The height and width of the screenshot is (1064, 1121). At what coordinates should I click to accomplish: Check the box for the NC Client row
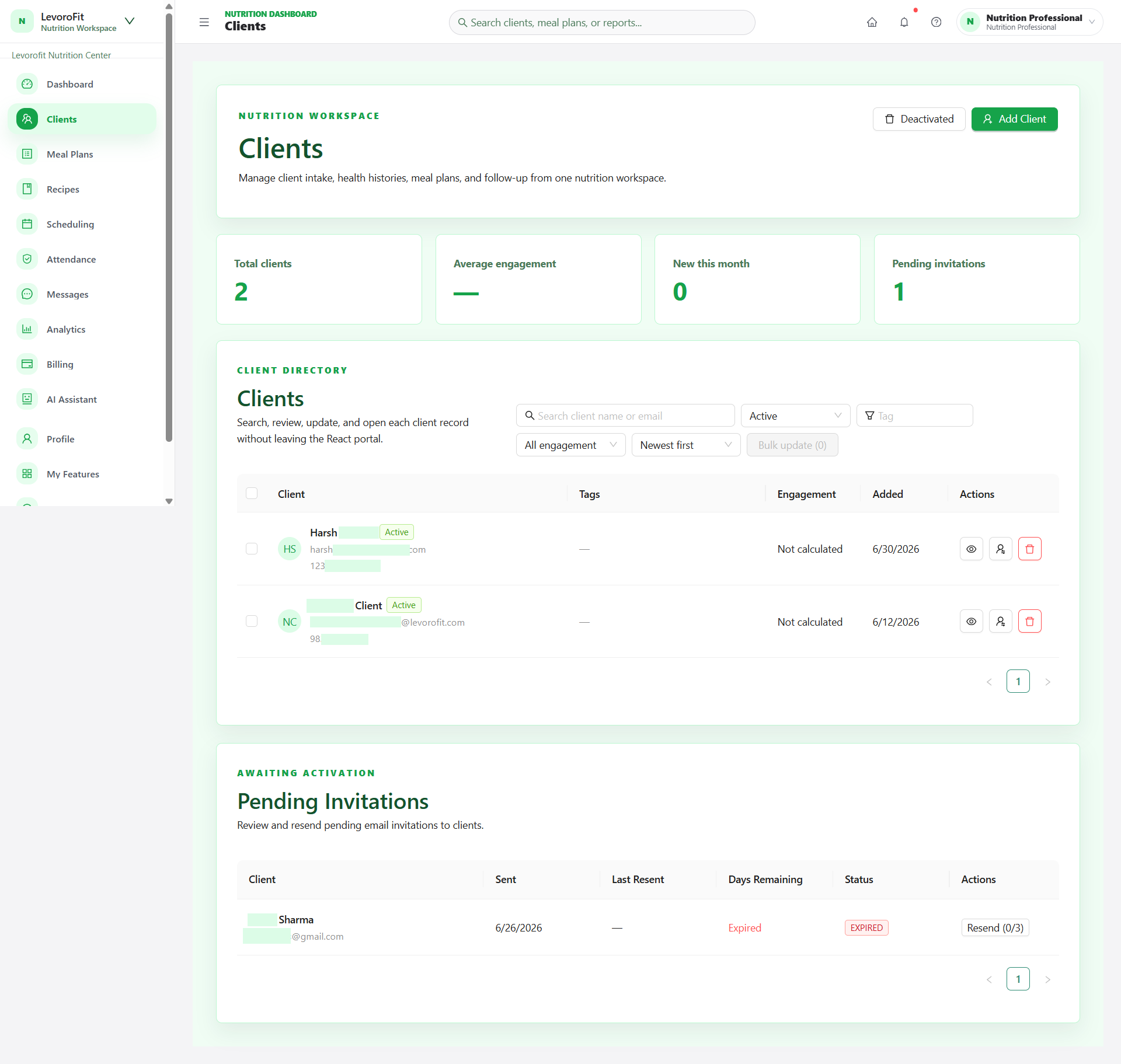point(252,622)
